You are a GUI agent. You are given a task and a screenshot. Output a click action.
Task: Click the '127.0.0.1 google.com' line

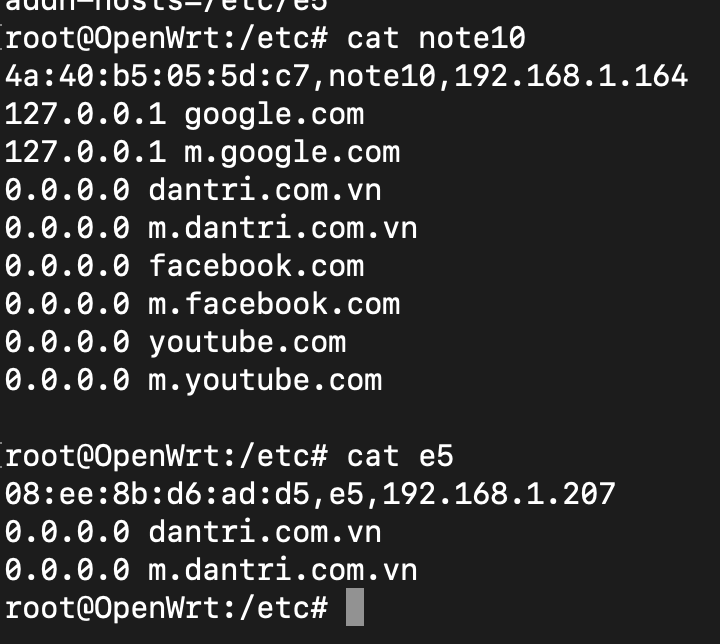(185, 114)
